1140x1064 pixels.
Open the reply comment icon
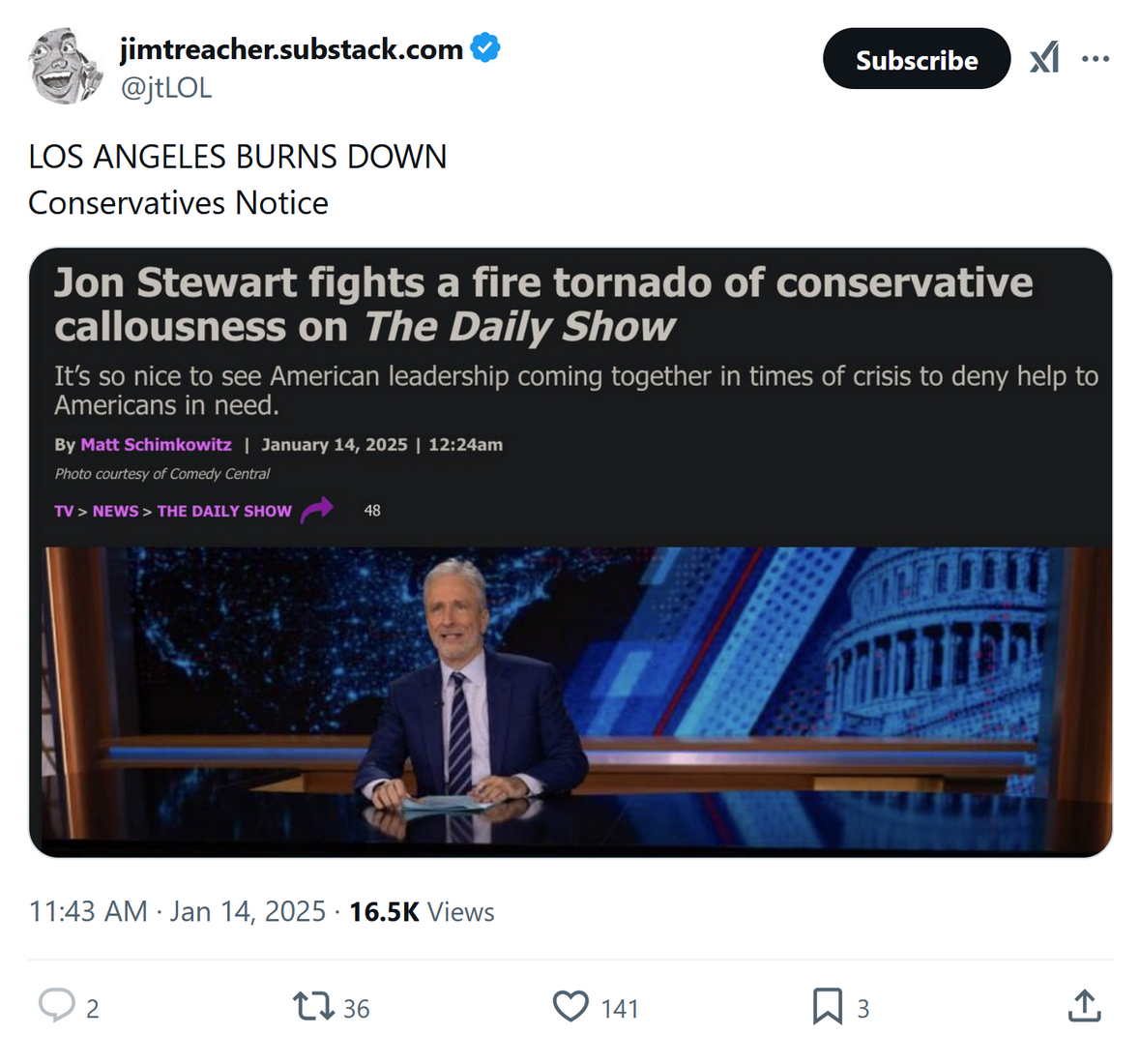(x=57, y=1006)
